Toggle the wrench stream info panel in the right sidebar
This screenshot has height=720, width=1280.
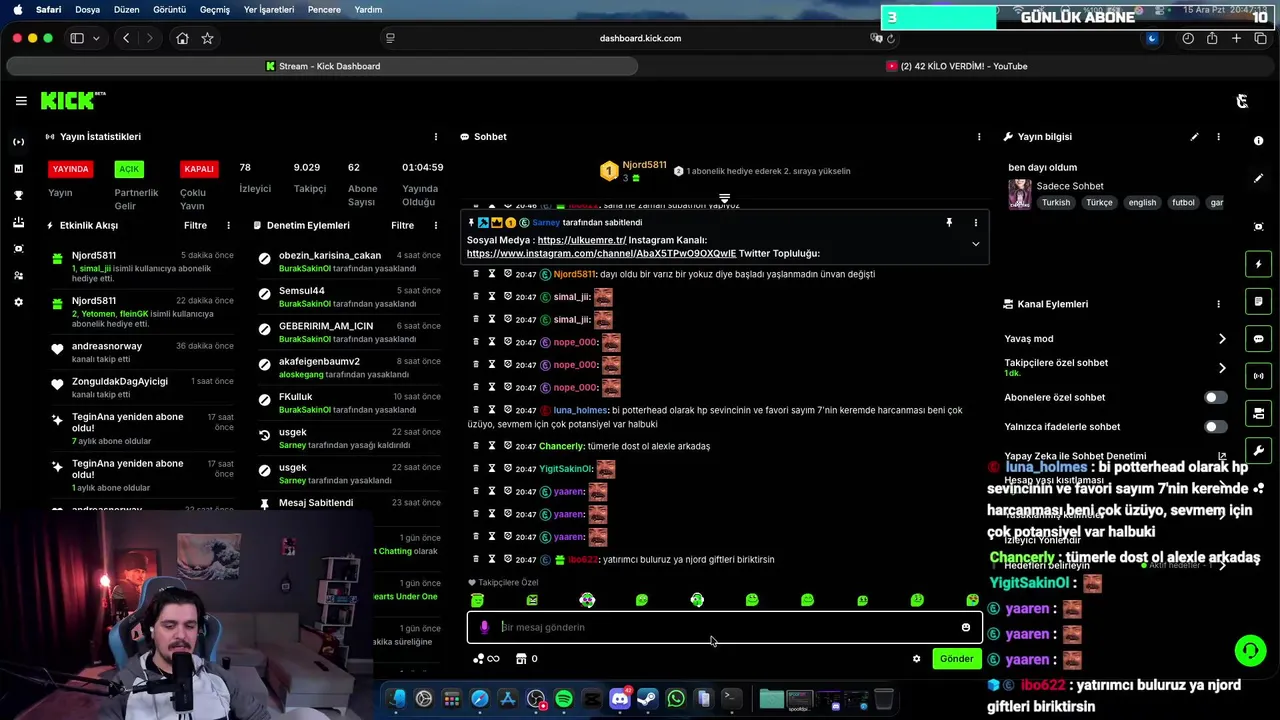pos(1258,450)
